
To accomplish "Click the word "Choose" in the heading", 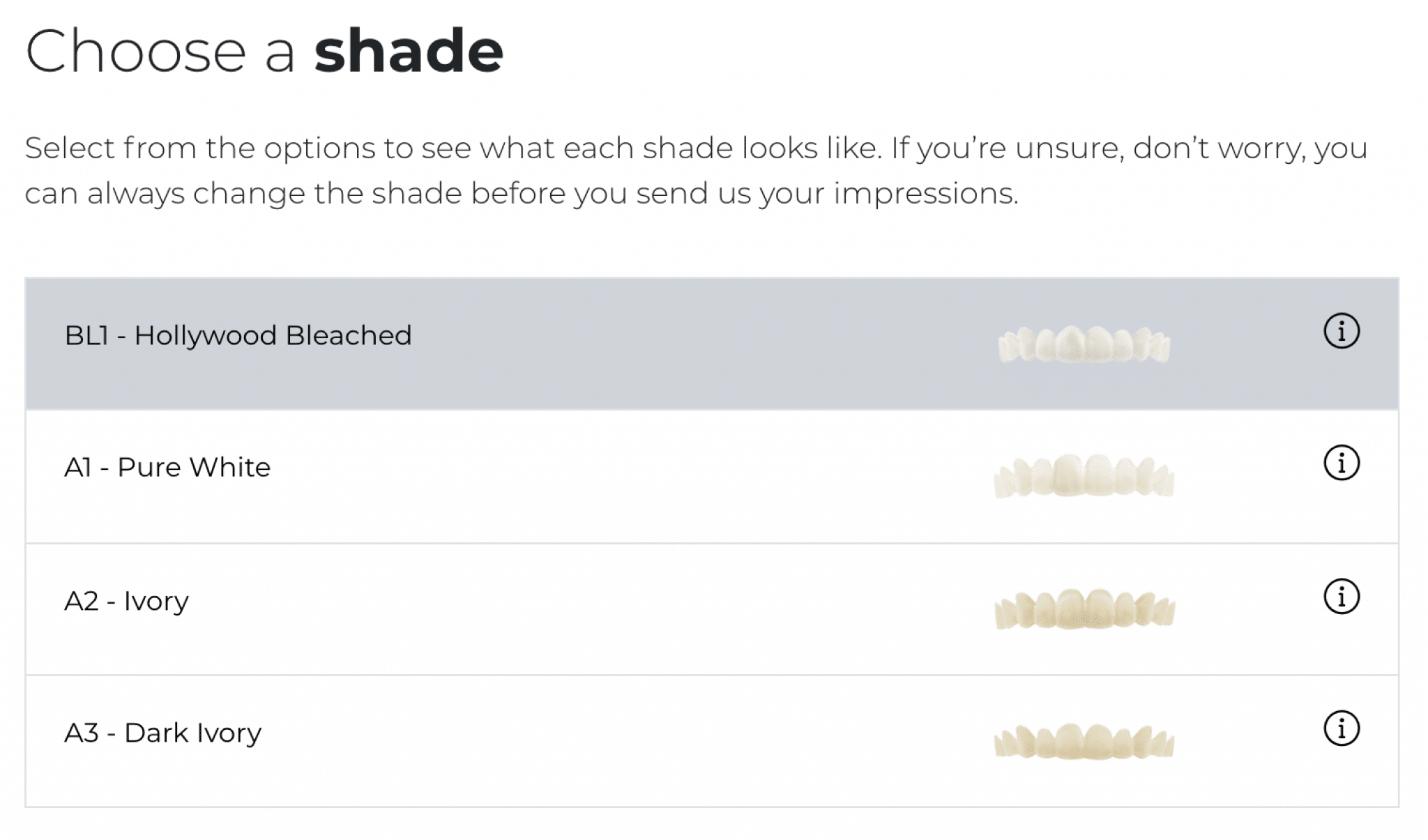I will (136, 51).
